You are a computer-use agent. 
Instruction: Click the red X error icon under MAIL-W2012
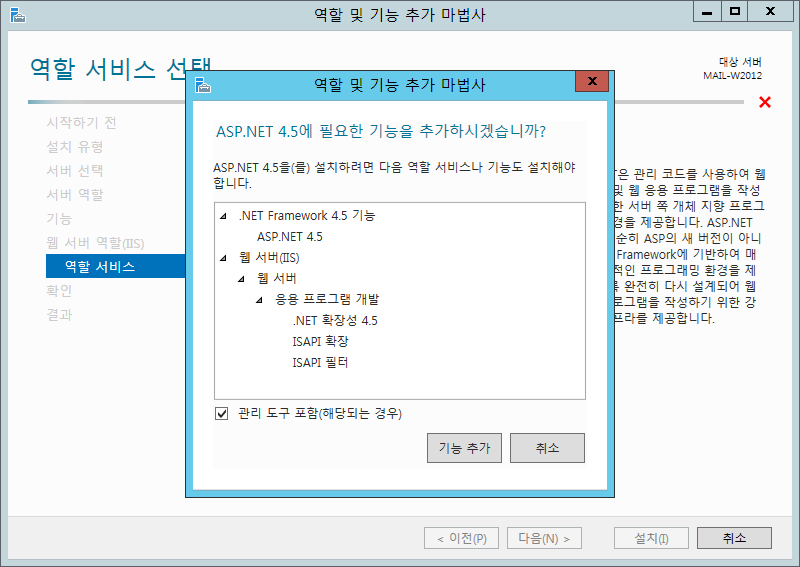765,102
